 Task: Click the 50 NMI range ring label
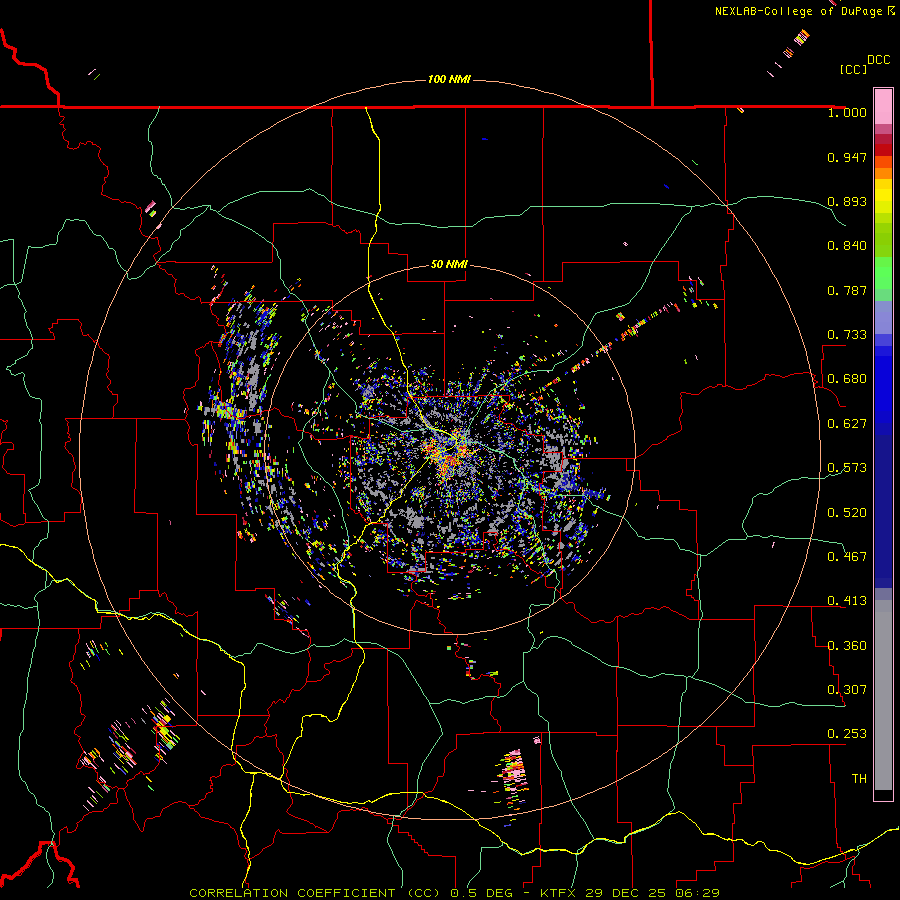(x=449, y=264)
